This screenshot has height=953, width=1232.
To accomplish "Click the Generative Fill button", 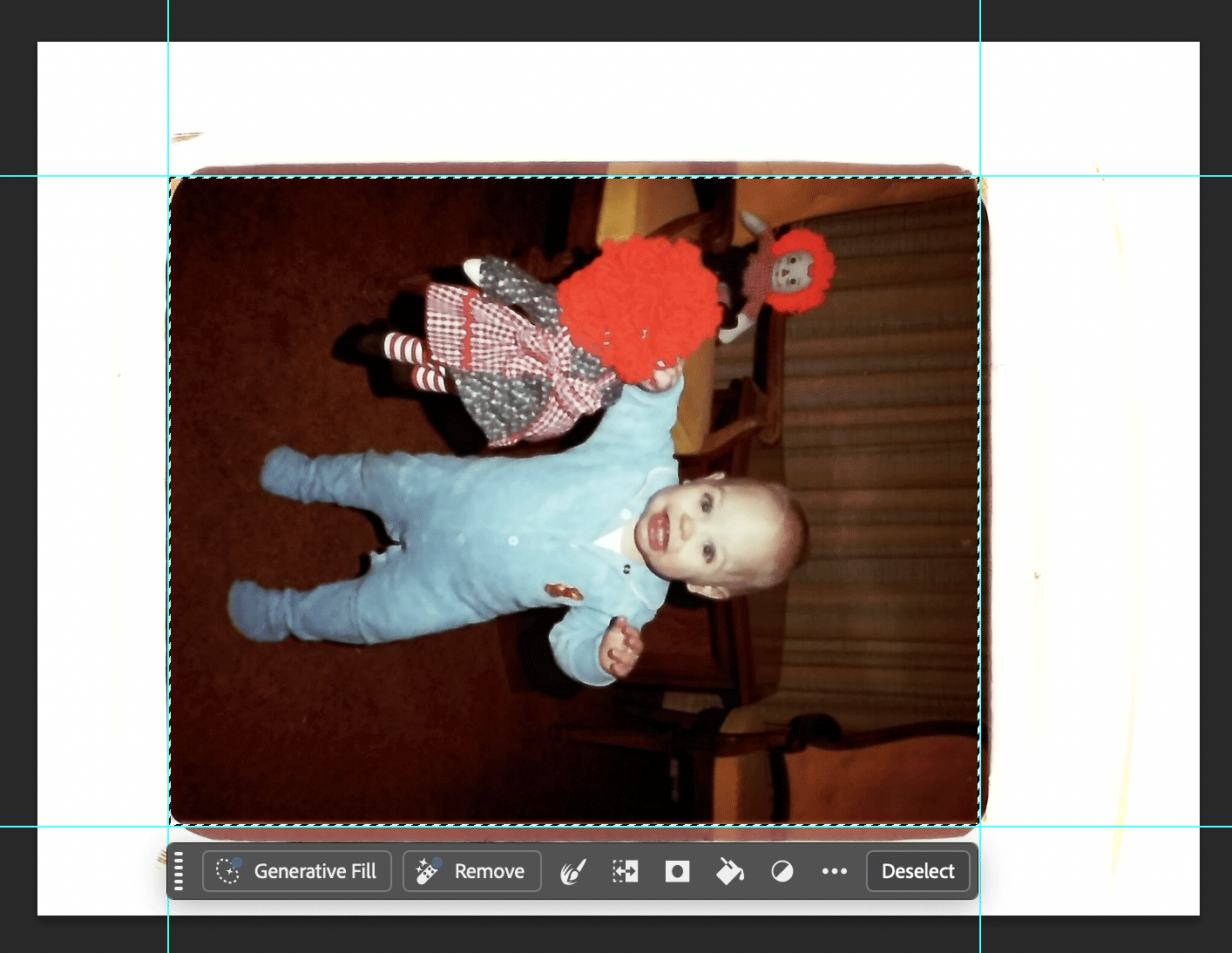I will pos(297,871).
